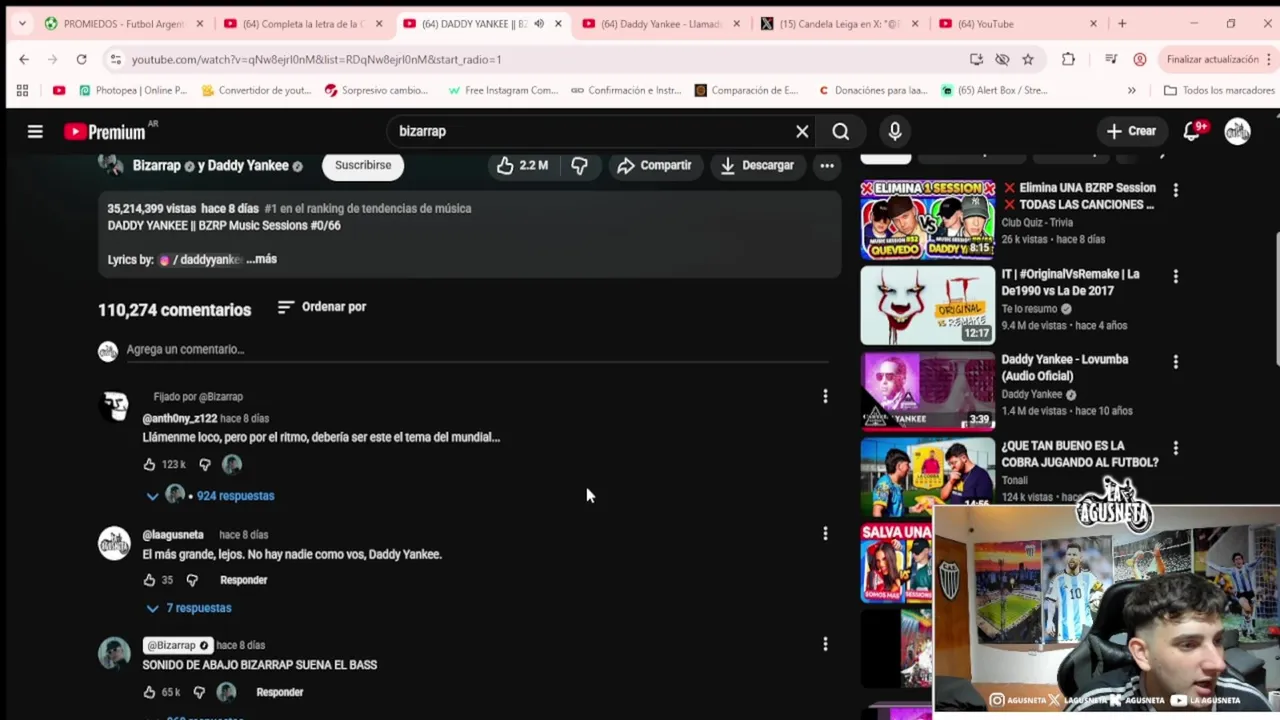Image resolution: width=1280 pixels, height=720 pixels.
Task: Switch to Daddy Yankee Llamado tab
Action: point(660,24)
